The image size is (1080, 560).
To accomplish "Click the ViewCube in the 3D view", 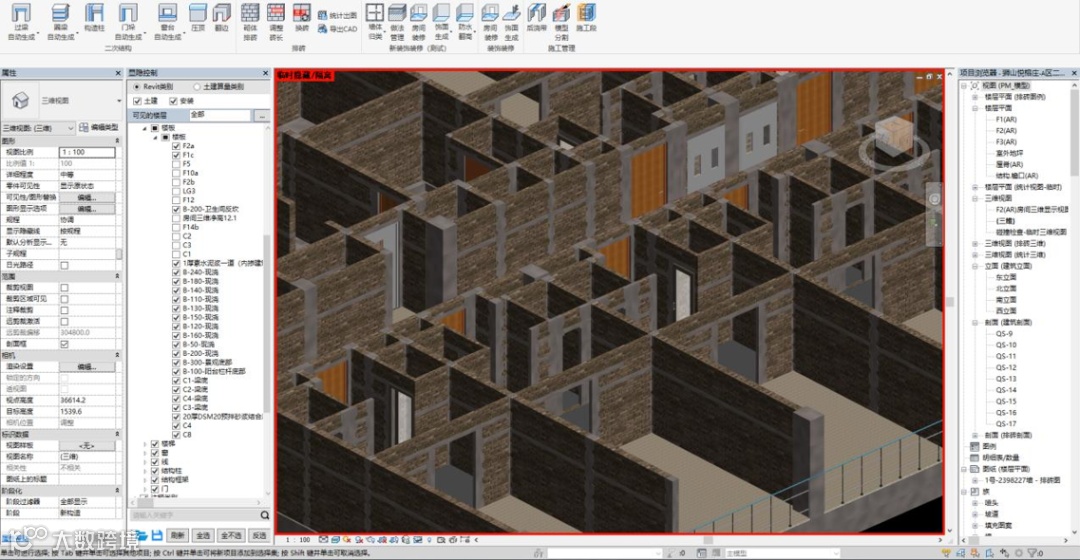I will pyautogui.click(x=894, y=134).
